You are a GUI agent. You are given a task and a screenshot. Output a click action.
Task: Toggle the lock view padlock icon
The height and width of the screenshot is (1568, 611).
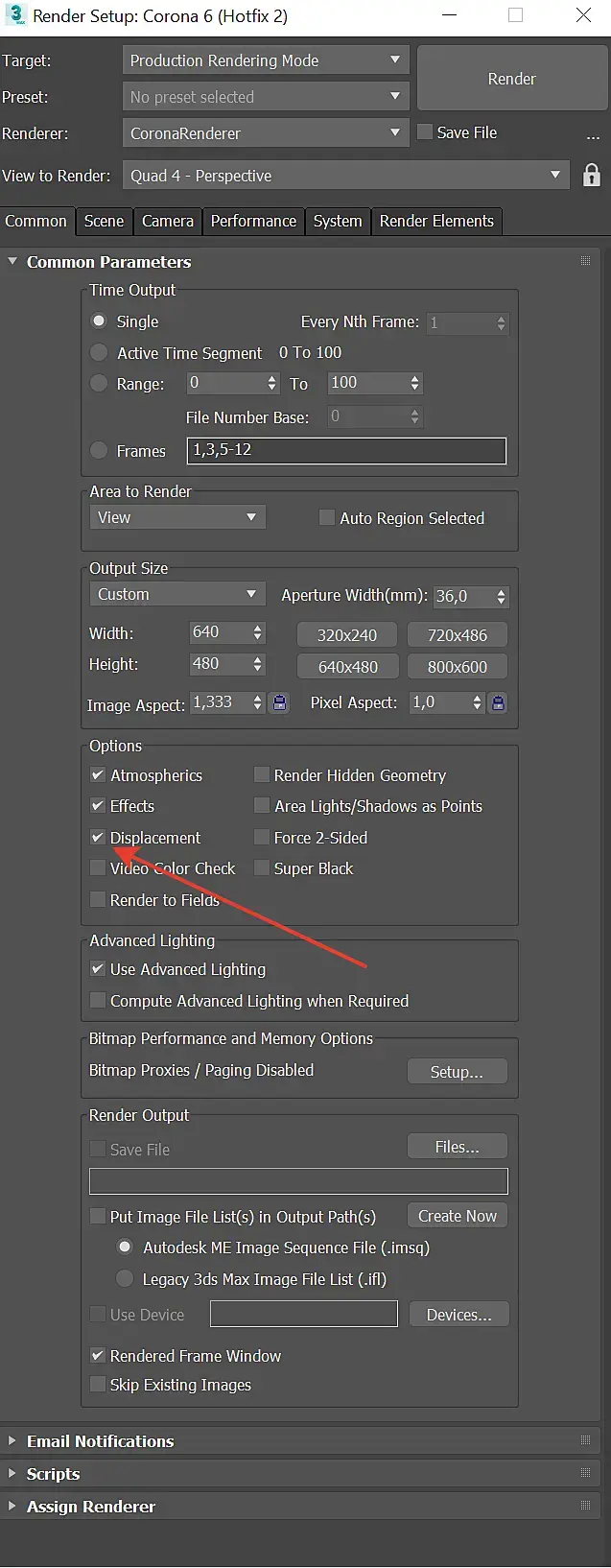[592, 175]
